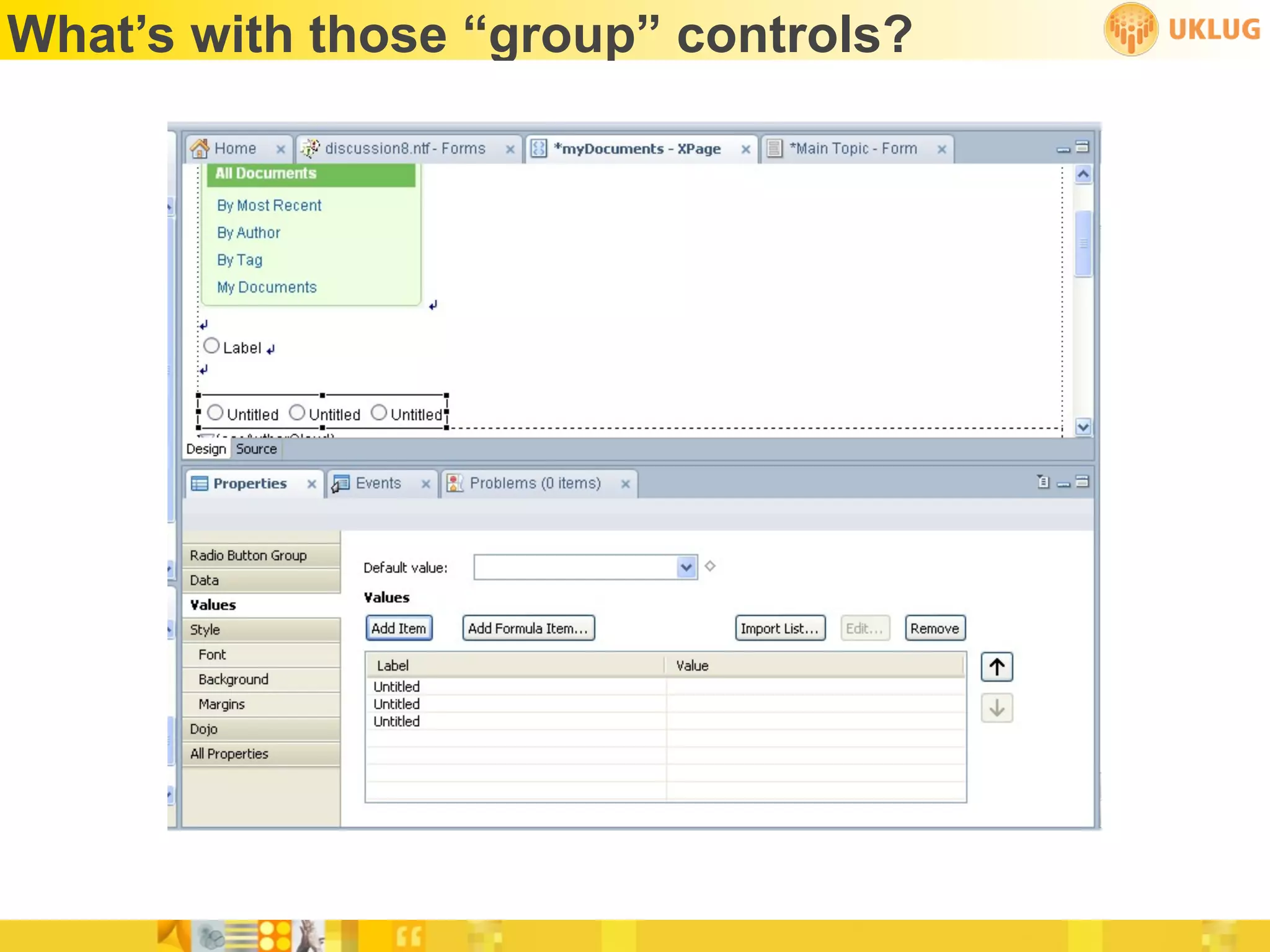
Task: Click the editor scroll down arrow
Action: 1083,427
